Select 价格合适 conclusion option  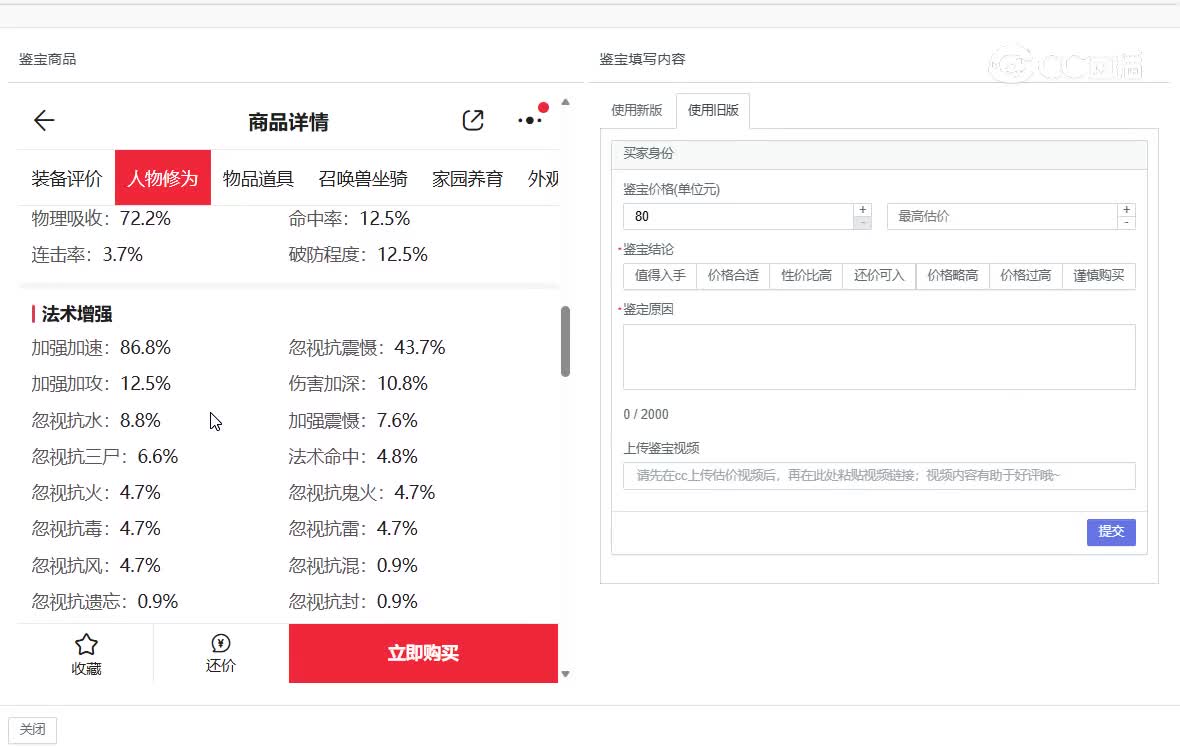733,276
